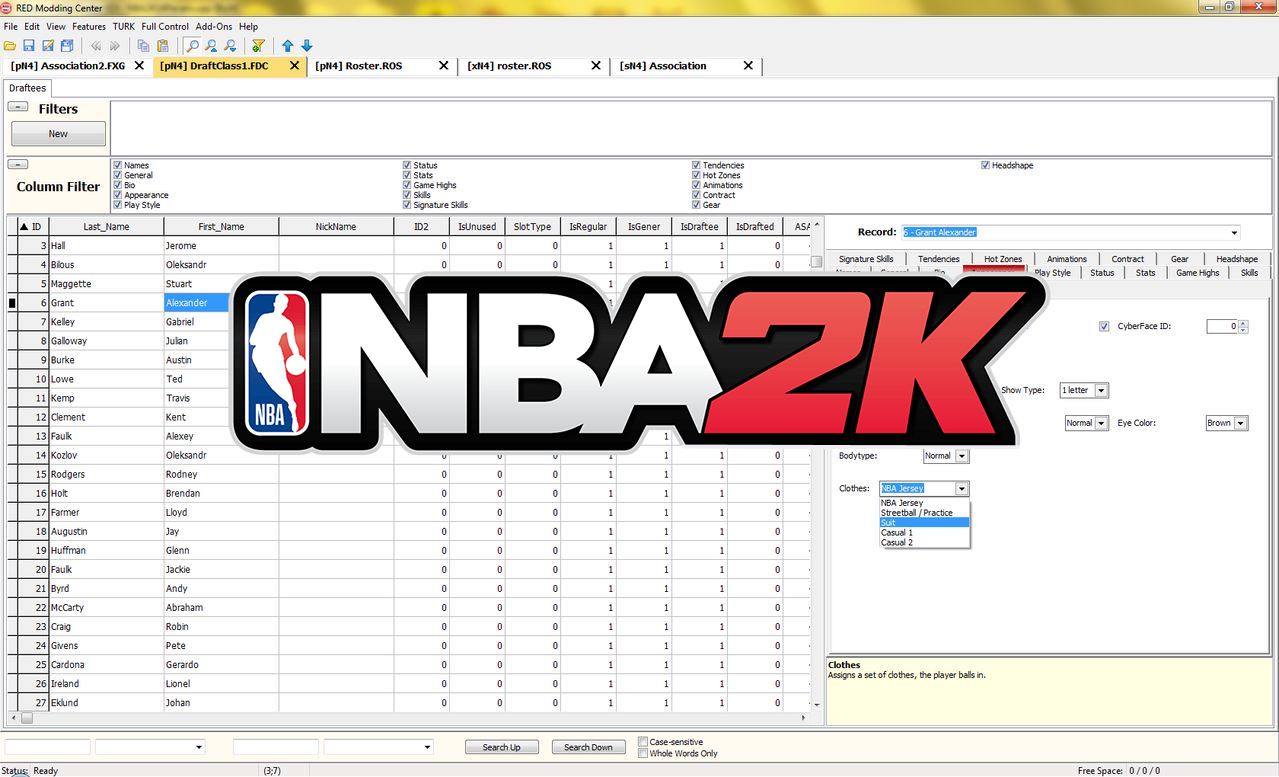Image resolution: width=1279 pixels, height=777 pixels.
Task: Sort by the IsDraftee column header
Action: coord(699,227)
